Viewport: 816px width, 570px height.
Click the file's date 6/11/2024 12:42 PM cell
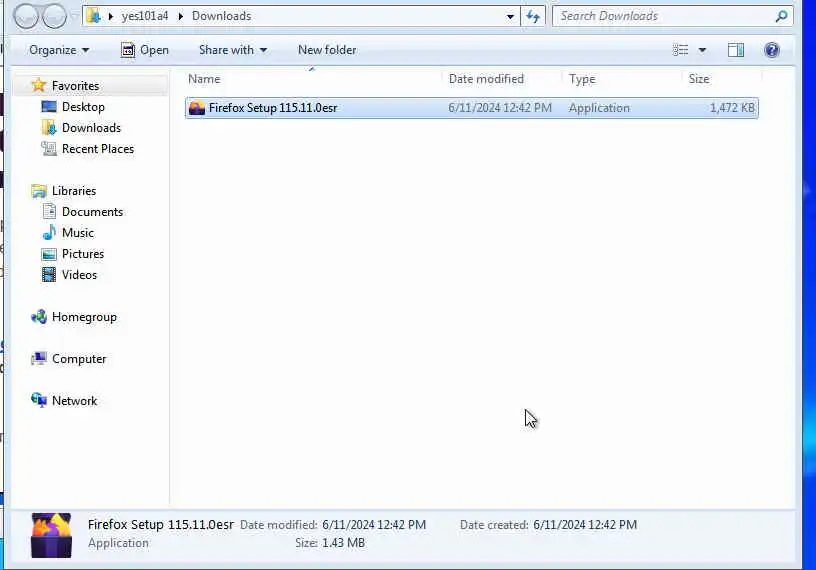pyautogui.click(x=500, y=108)
